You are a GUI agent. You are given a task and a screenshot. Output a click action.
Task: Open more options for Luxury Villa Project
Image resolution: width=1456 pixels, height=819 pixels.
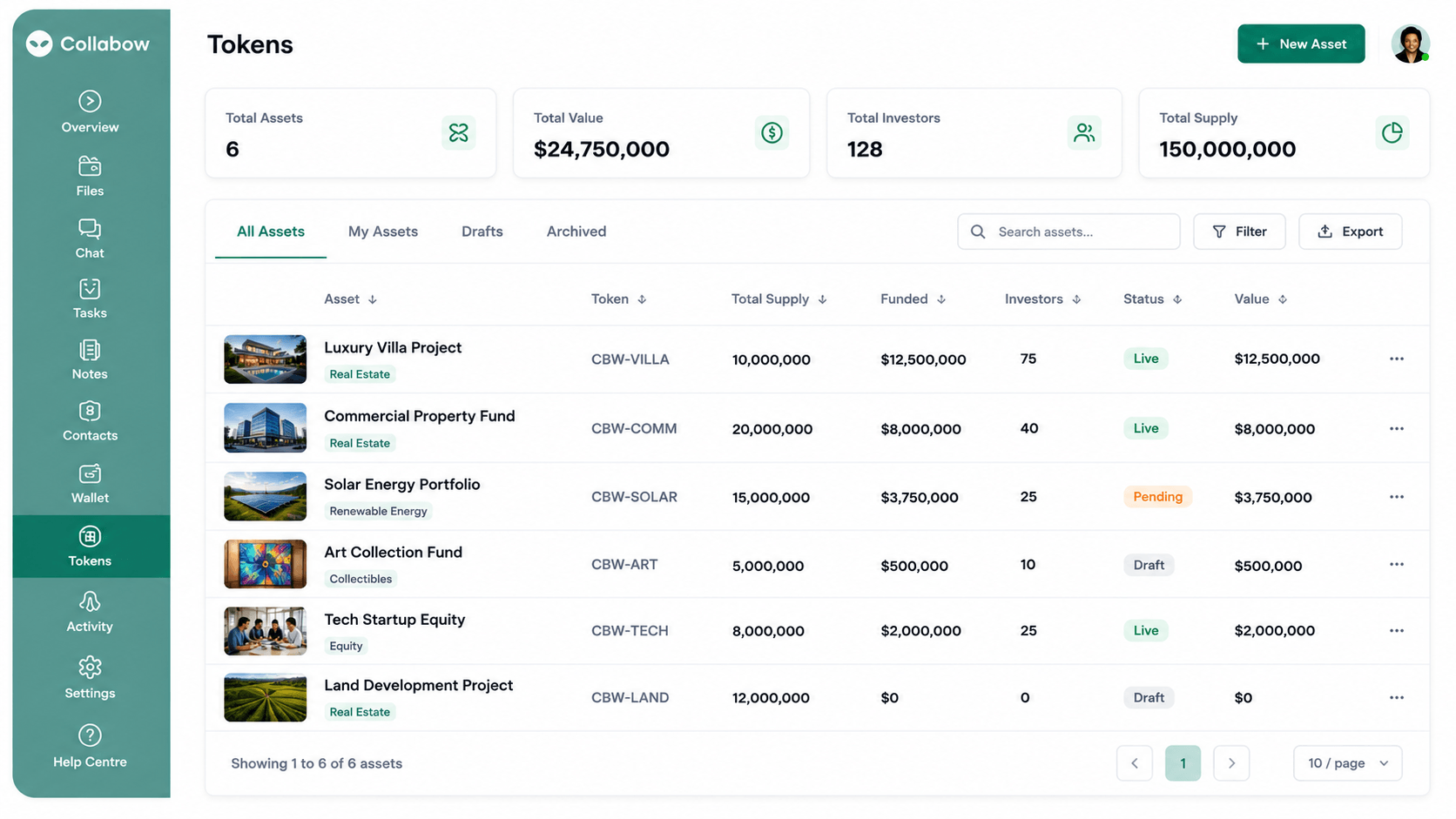[x=1397, y=359]
